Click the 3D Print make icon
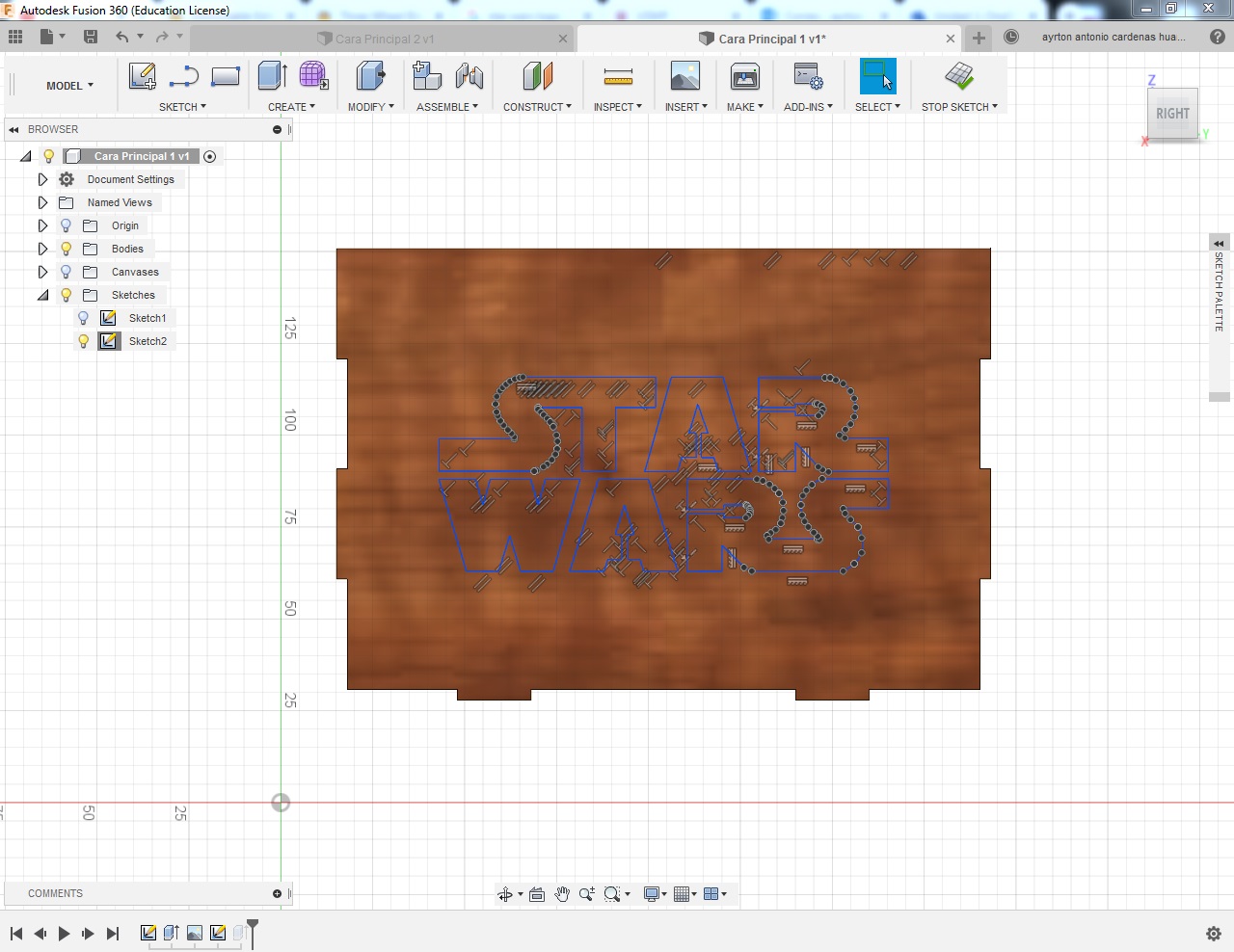This screenshot has width=1234, height=952. [x=745, y=76]
